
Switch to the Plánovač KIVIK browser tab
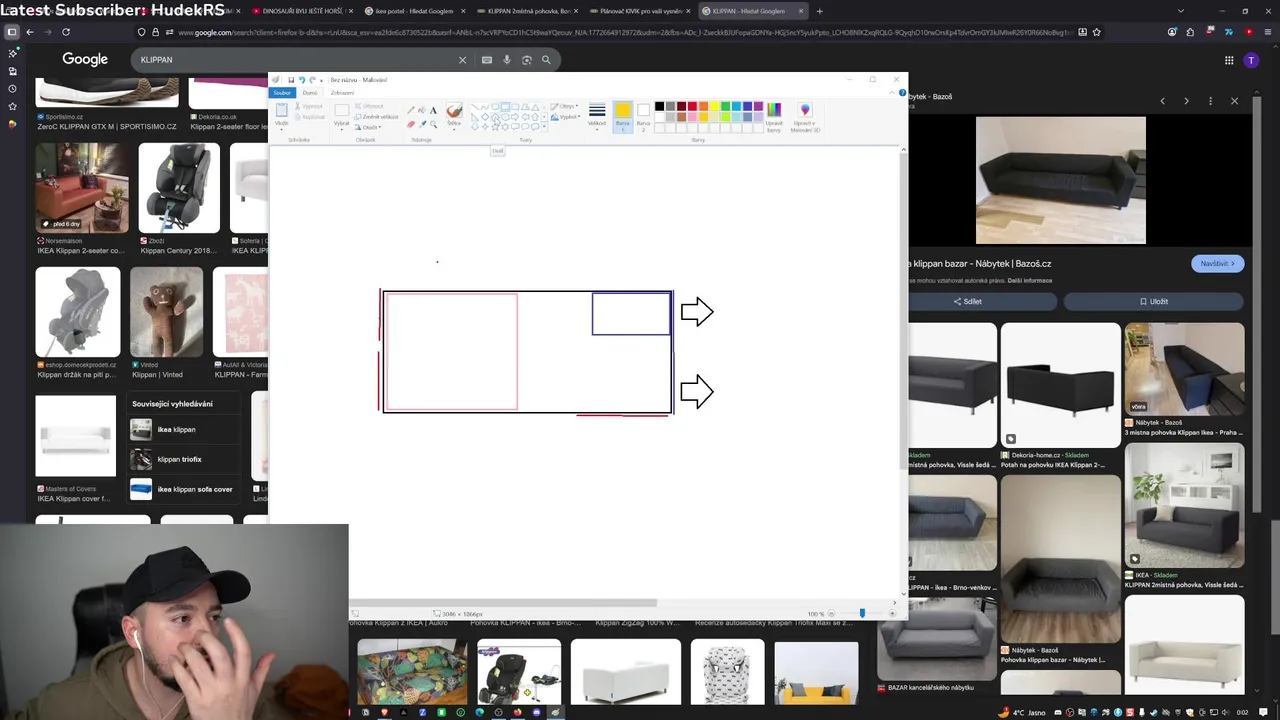[x=640, y=11]
